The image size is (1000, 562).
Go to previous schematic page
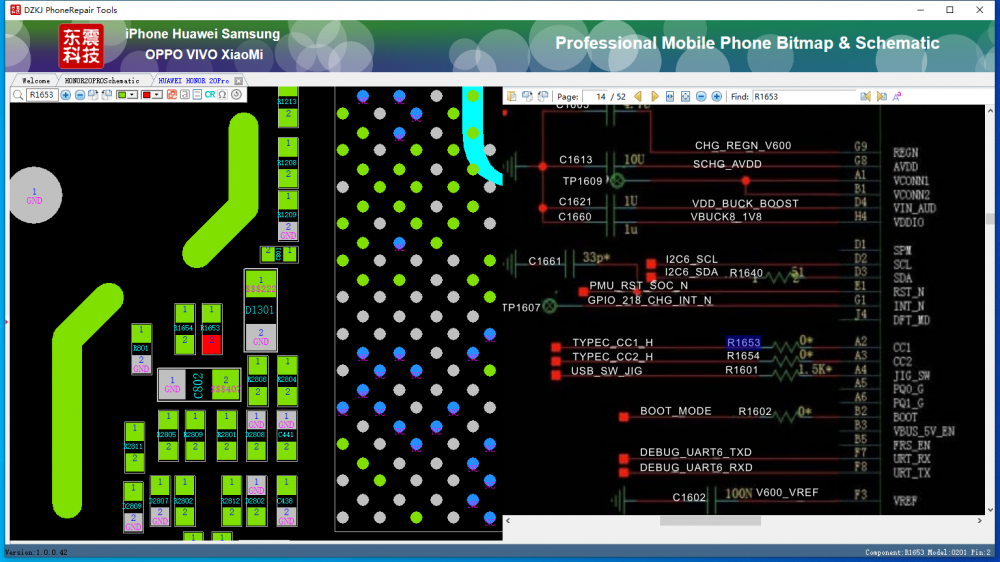tap(638, 96)
